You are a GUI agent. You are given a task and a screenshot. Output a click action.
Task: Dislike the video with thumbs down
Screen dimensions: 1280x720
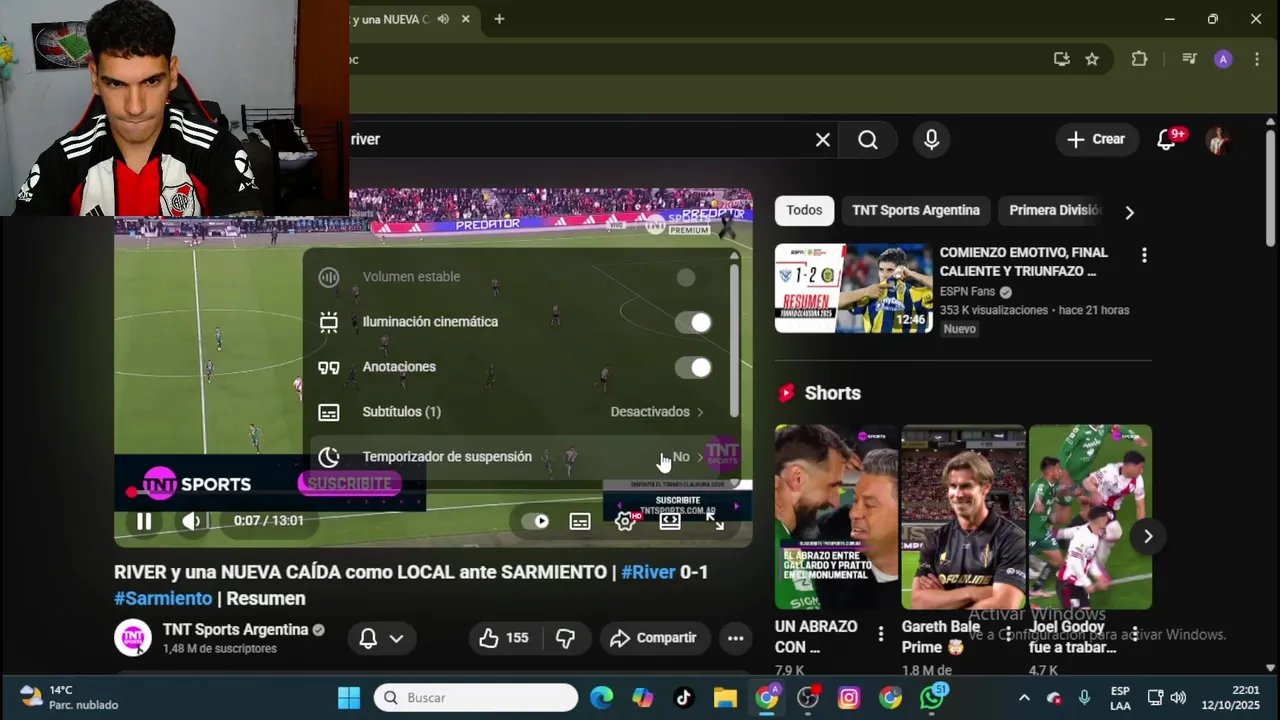coord(566,638)
